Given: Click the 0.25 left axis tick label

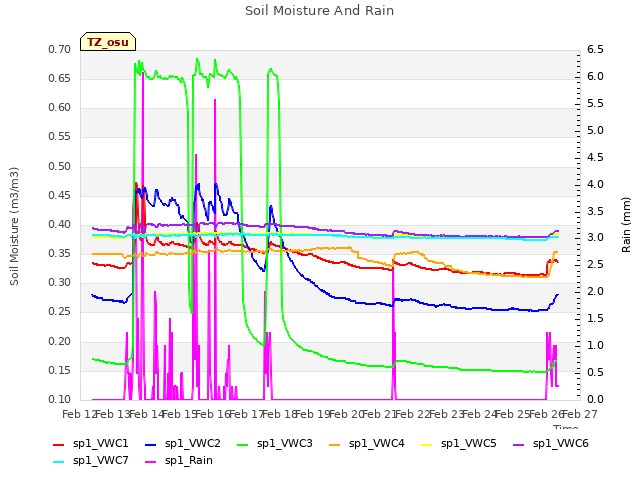Looking at the screenshot, I should [60, 312].
